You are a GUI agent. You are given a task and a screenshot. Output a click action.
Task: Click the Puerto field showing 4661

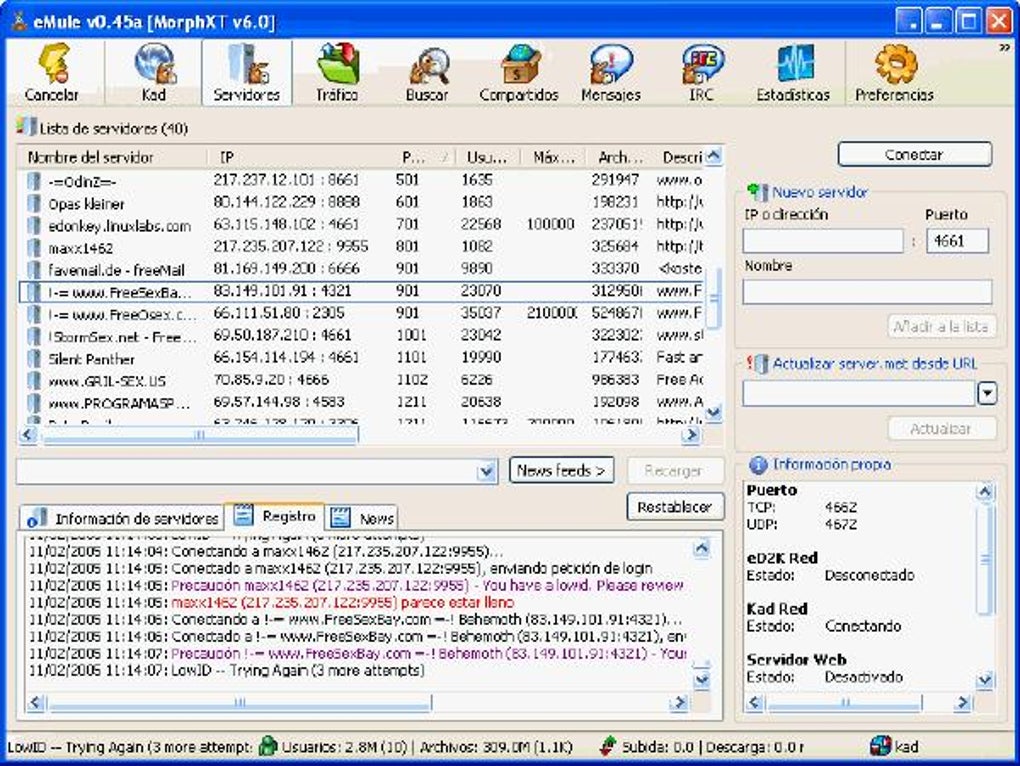[958, 241]
